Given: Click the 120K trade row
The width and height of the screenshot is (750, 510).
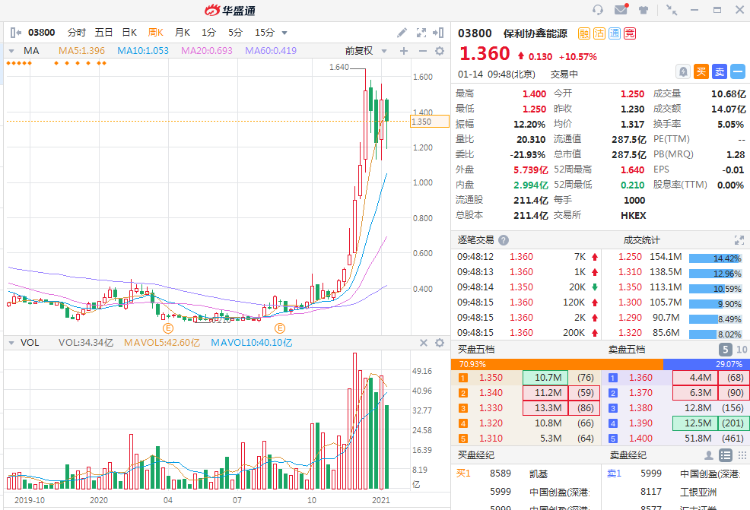Looking at the screenshot, I should pyautogui.click(x=527, y=302).
